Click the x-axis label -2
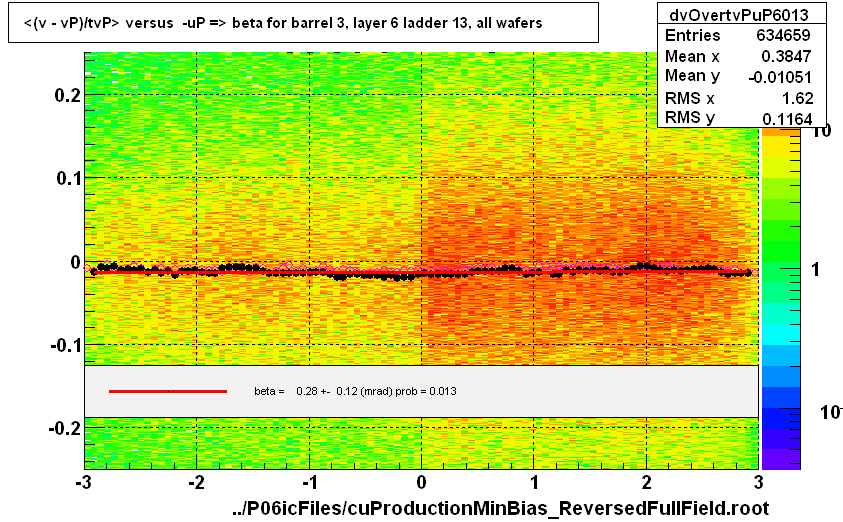The height and width of the screenshot is (522, 843). coord(196,482)
